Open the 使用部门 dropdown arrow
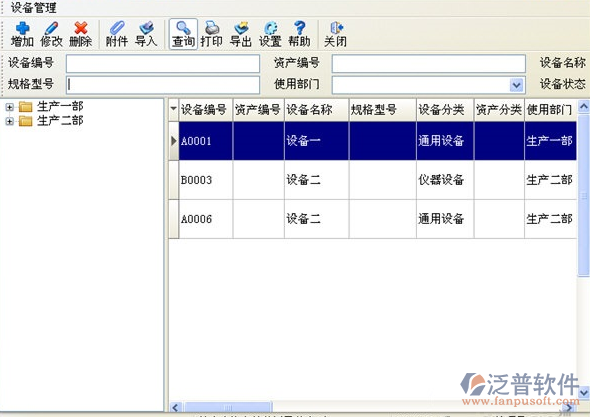The height and width of the screenshot is (417, 590). 517,85
